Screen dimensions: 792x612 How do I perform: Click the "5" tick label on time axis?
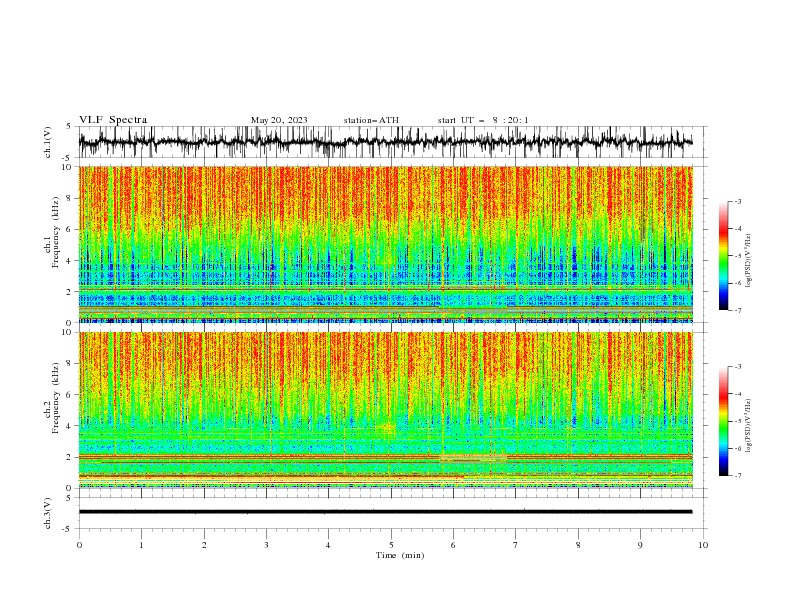coord(391,545)
